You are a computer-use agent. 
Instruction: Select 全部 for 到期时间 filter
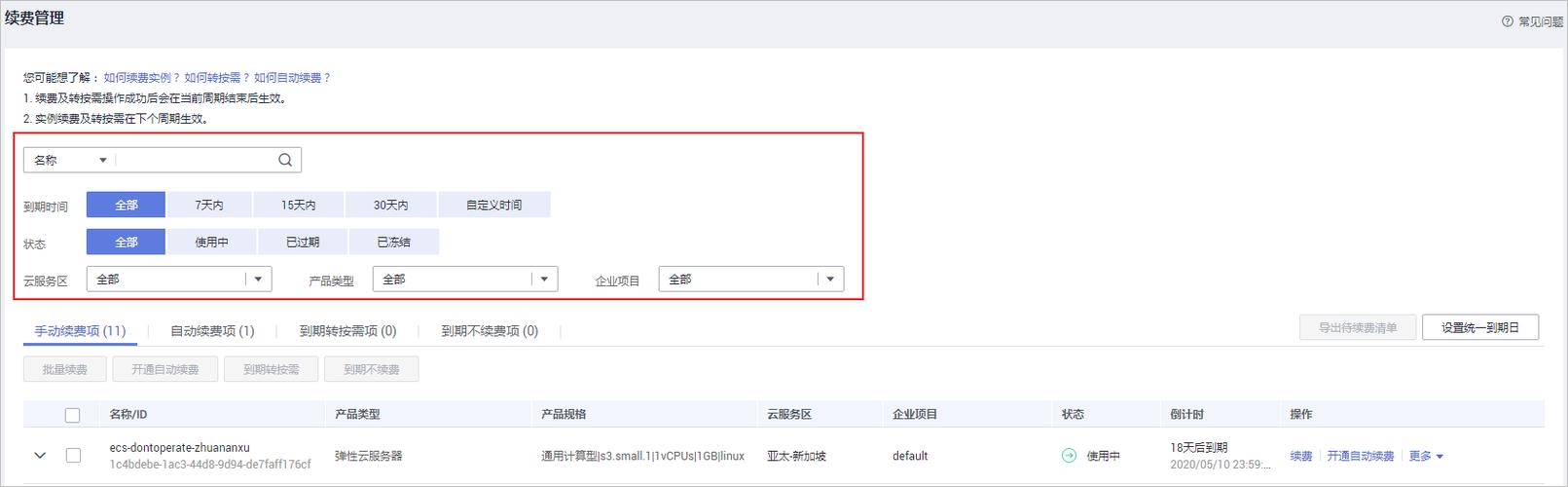[x=127, y=205]
